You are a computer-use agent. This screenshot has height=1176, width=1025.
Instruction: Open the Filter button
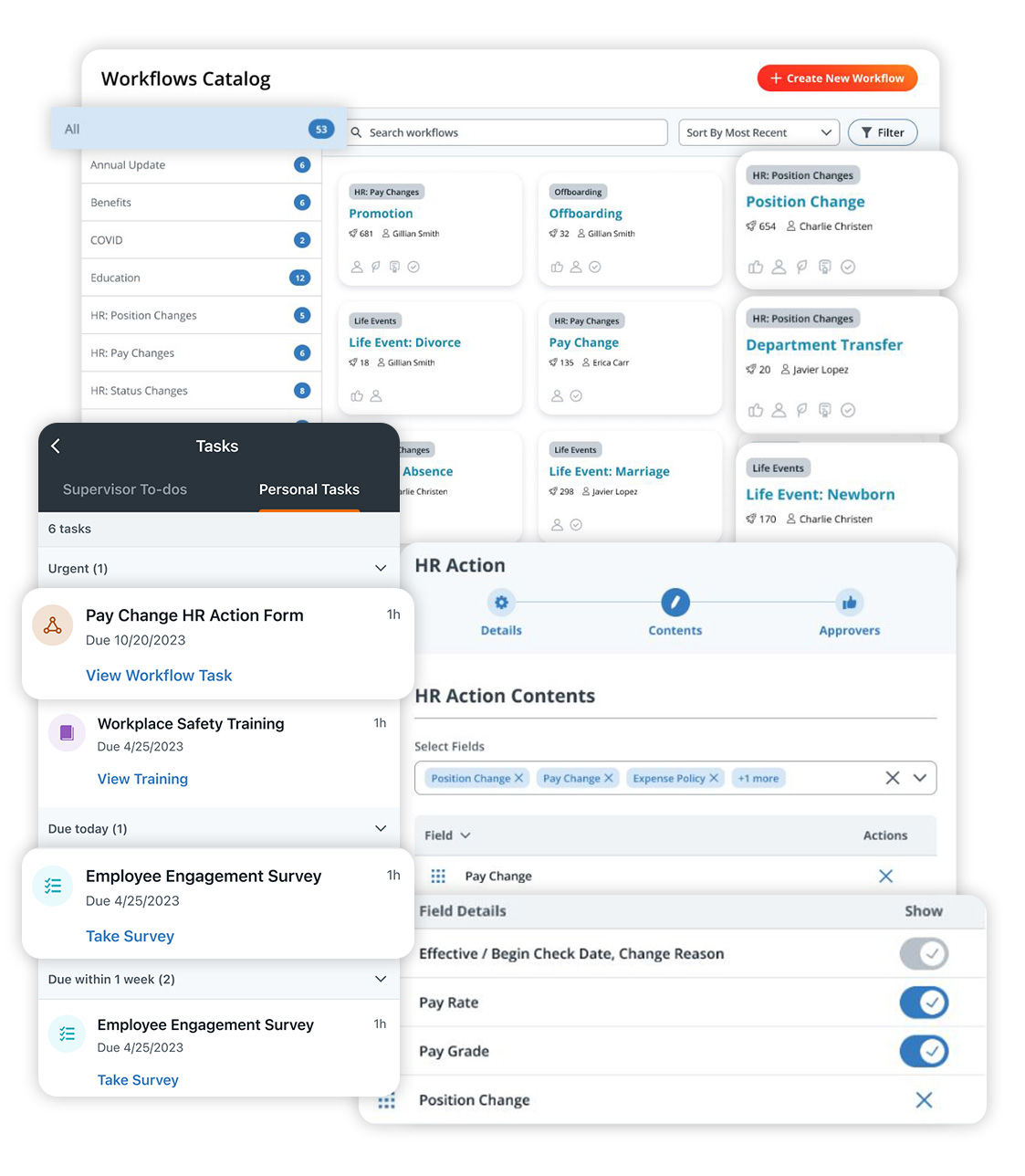pos(883,132)
